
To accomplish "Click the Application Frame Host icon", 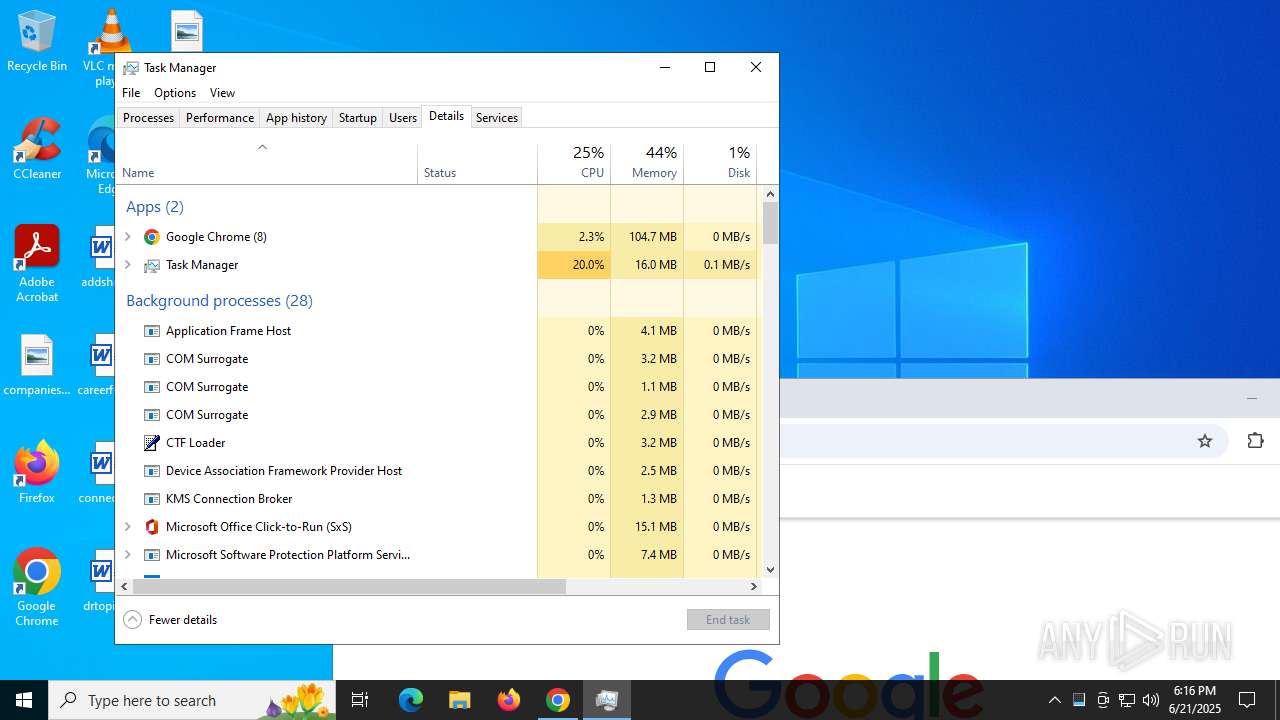I will [152, 331].
